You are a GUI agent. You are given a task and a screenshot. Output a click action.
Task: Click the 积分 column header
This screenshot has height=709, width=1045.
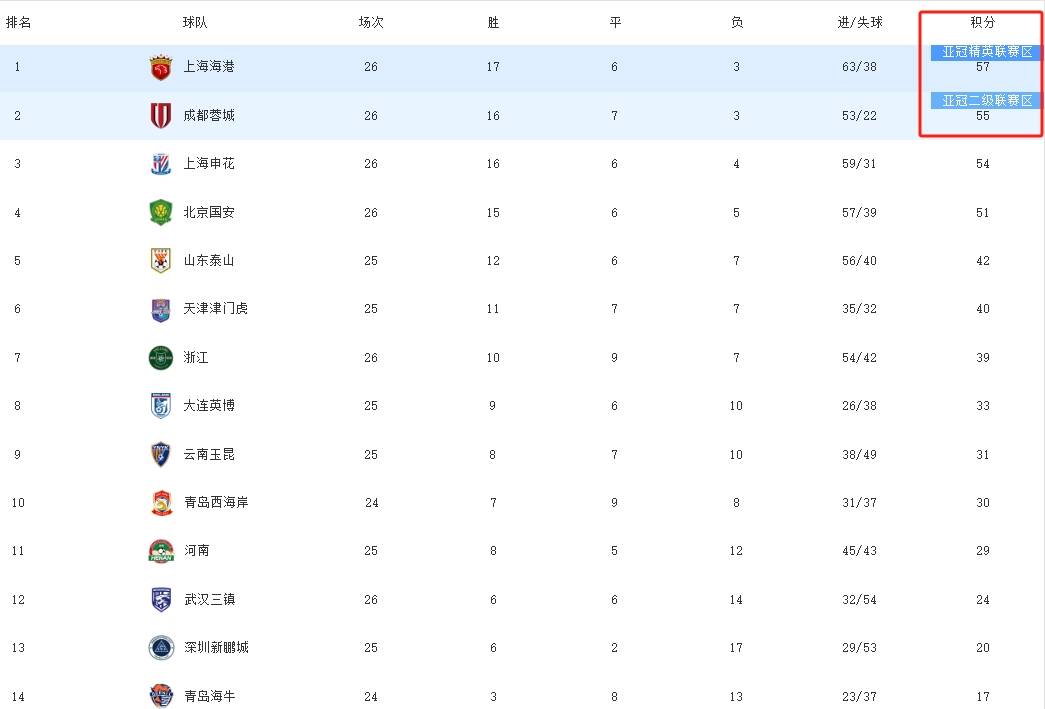pyautogui.click(x=982, y=21)
